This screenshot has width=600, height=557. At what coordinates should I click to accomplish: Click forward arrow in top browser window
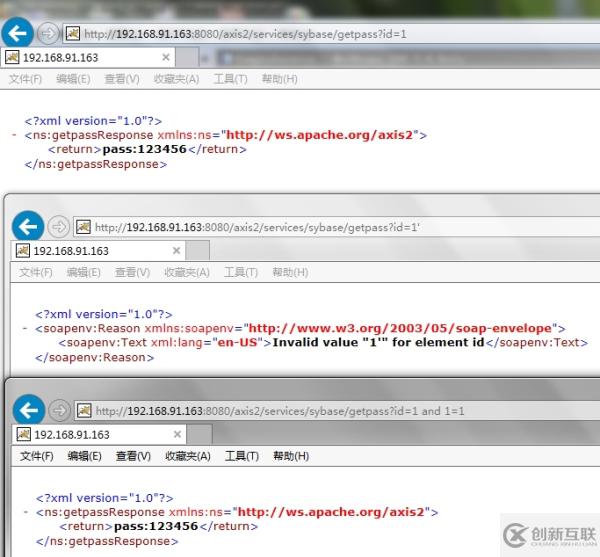48,34
